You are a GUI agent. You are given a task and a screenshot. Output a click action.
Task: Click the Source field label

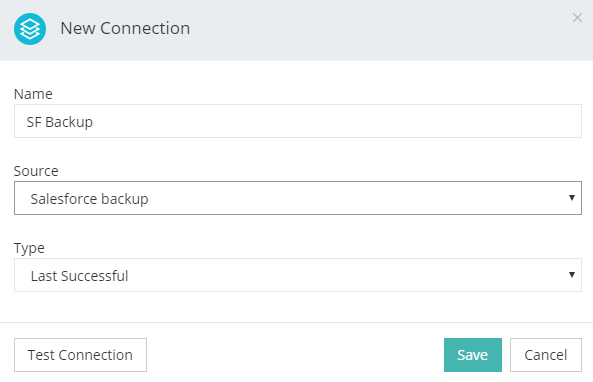36,171
